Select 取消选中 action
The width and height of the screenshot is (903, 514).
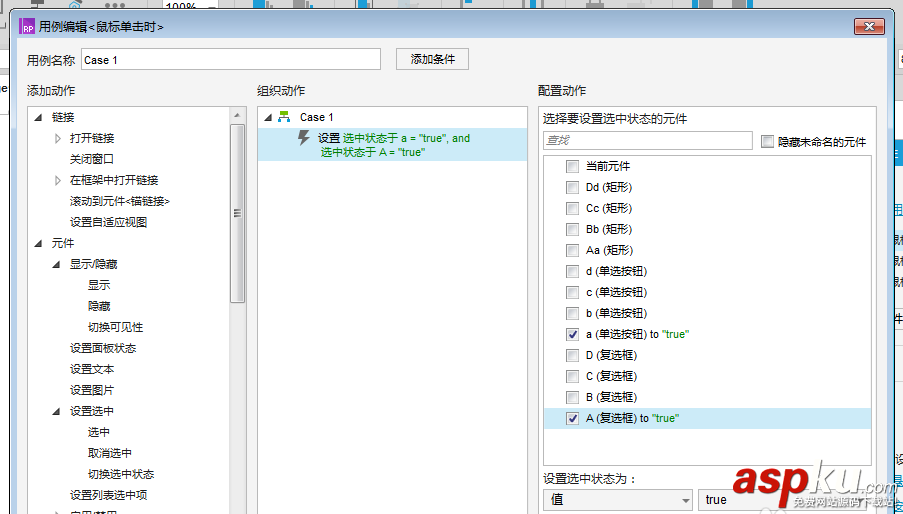point(109,453)
